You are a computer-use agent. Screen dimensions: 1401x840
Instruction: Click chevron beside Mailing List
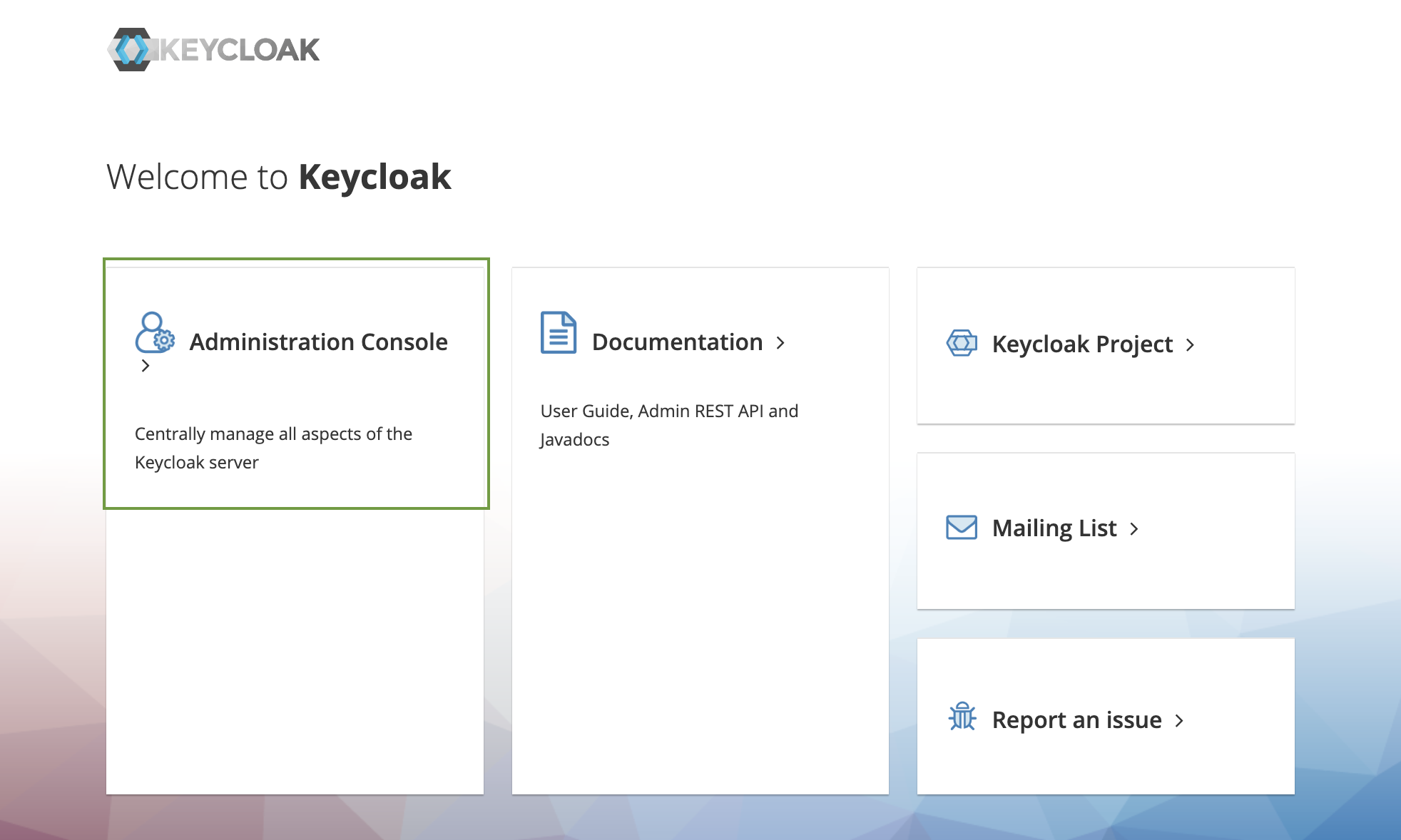tap(1134, 529)
